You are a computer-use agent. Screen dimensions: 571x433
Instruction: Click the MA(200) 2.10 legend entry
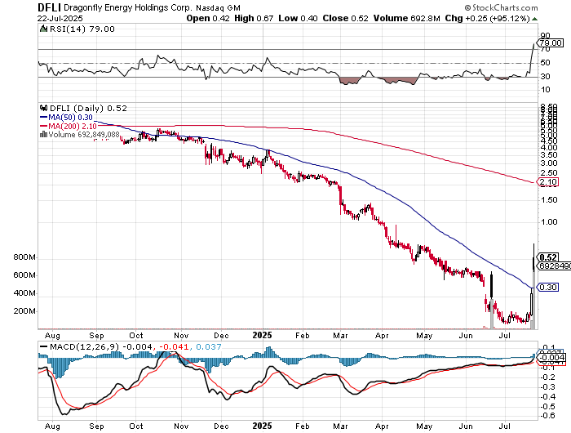(72, 126)
